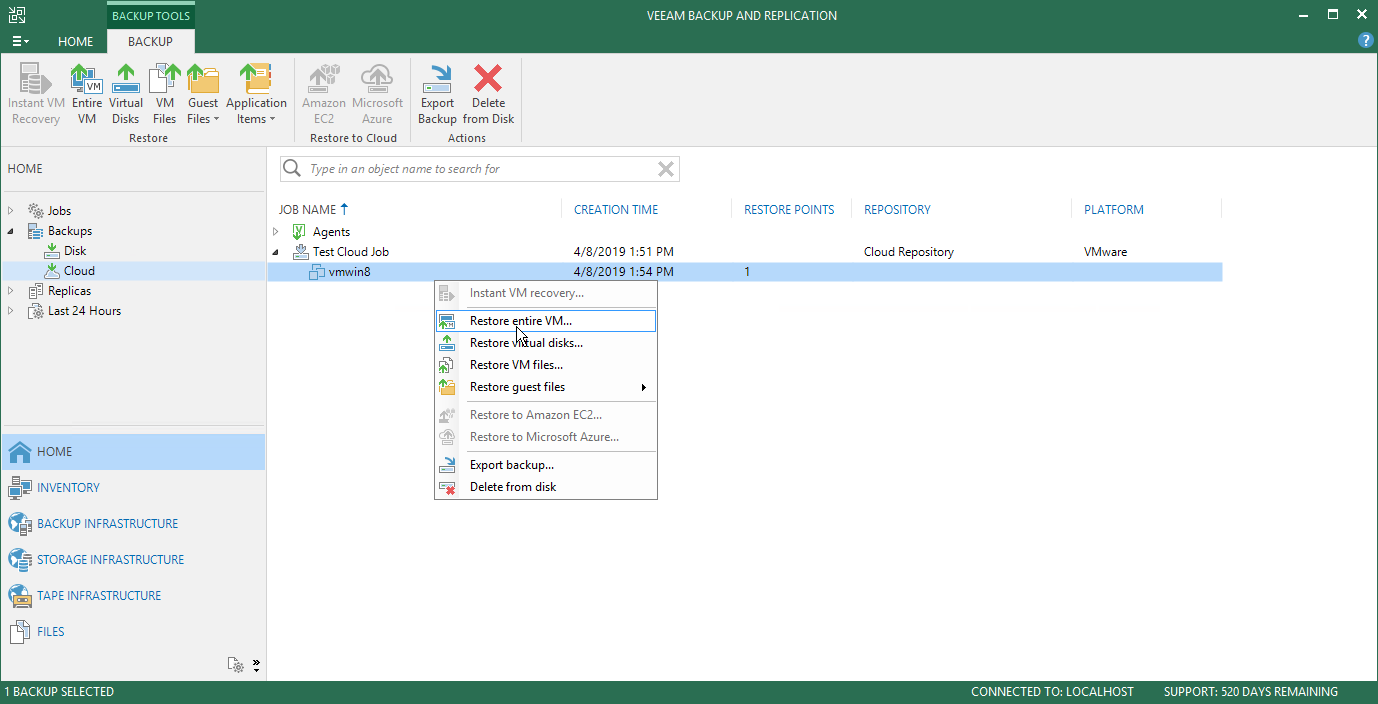The width and height of the screenshot is (1378, 704).
Task: Click the 4/8/2019 1:54 PM creation time
Action: 624,272
